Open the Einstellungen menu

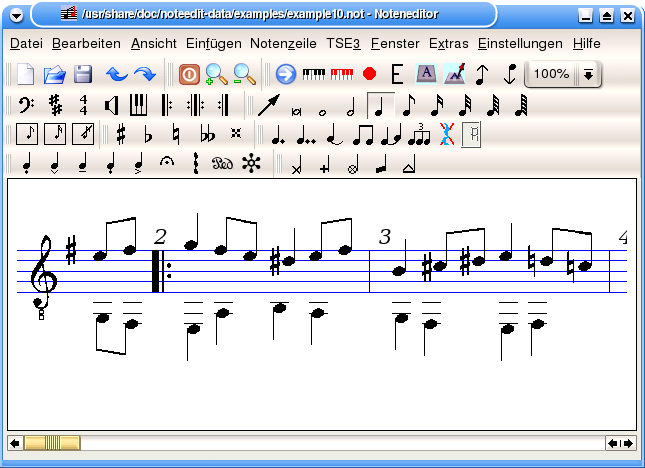pyautogui.click(x=520, y=44)
